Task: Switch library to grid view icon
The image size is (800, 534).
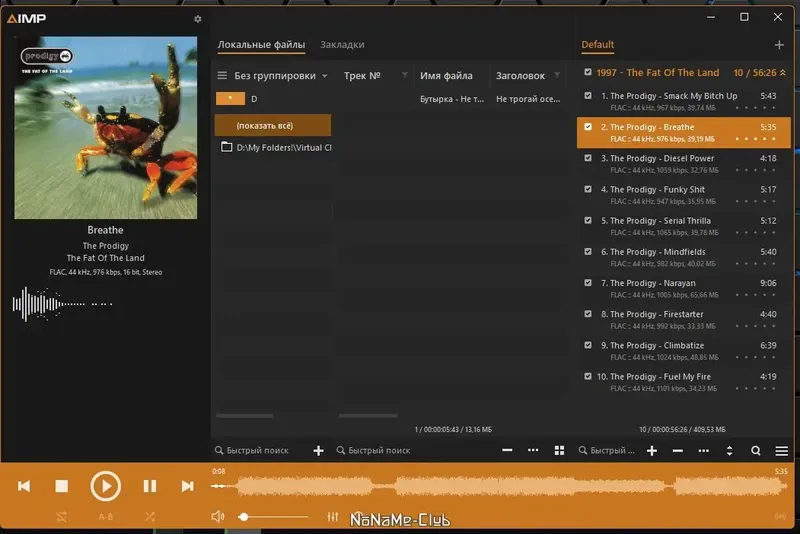Action: pyautogui.click(x=559, y=450)
